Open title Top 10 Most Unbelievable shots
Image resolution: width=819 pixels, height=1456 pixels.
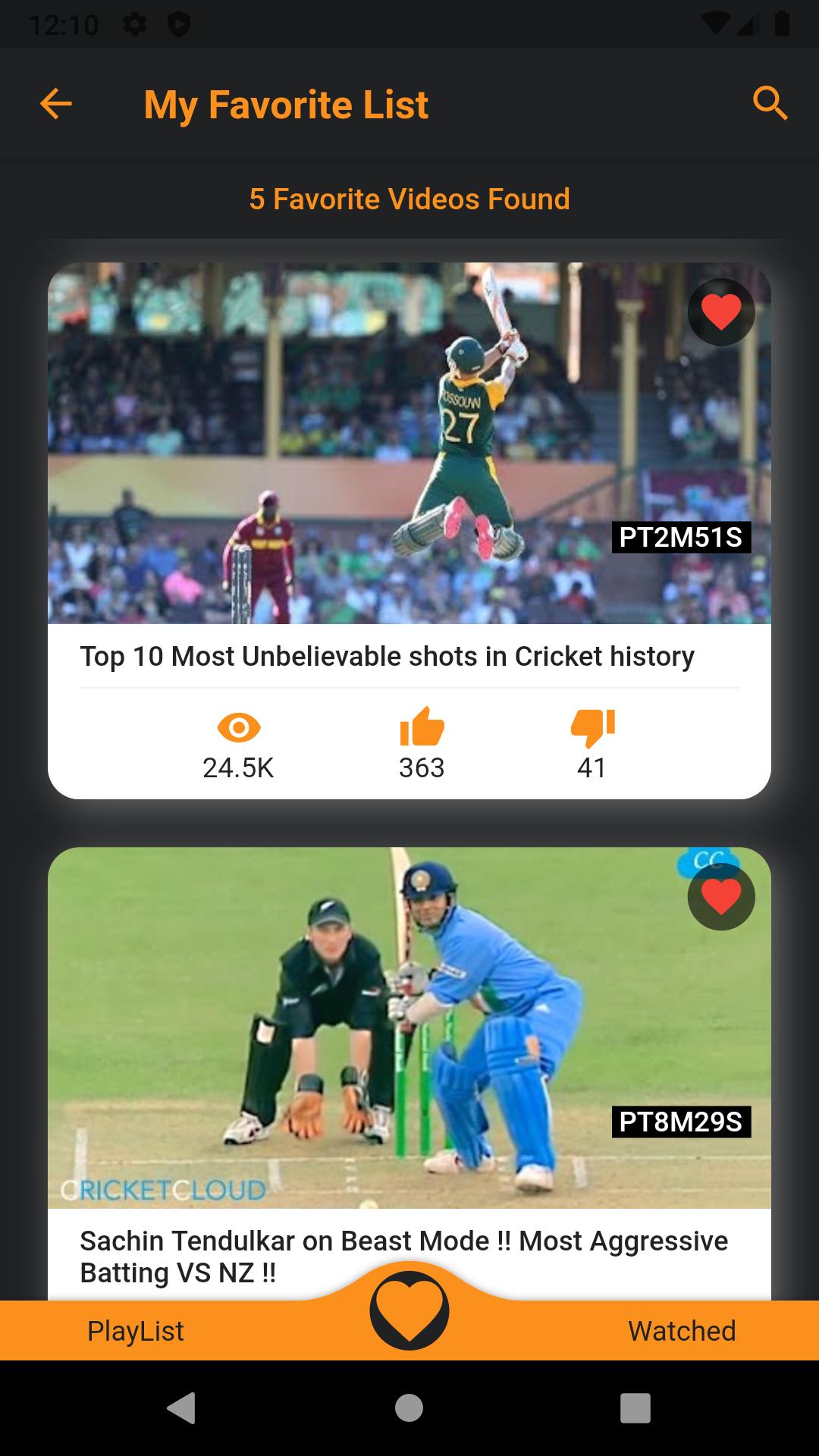(387, 657)
